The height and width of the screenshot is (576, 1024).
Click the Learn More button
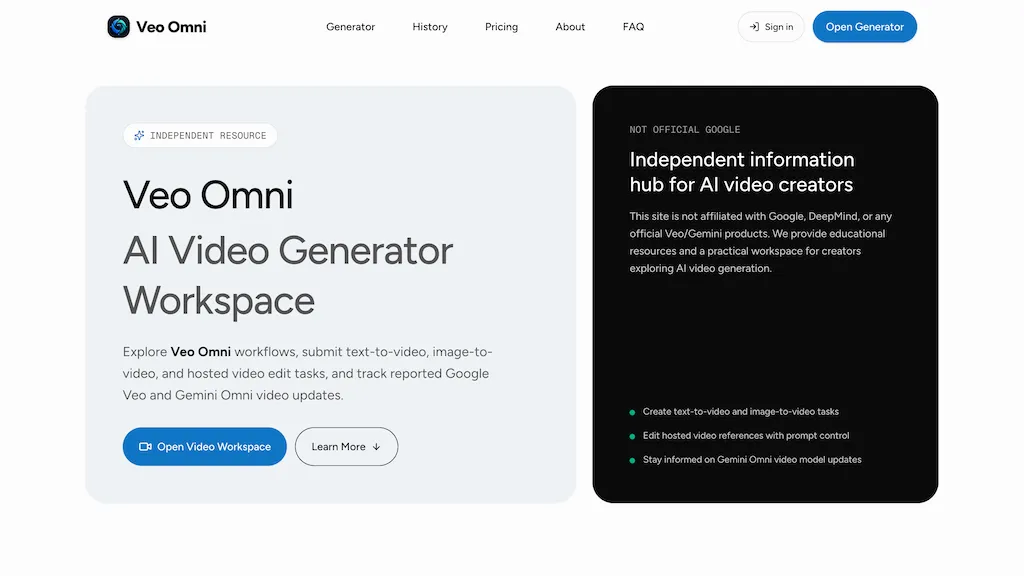pos(346,447)
